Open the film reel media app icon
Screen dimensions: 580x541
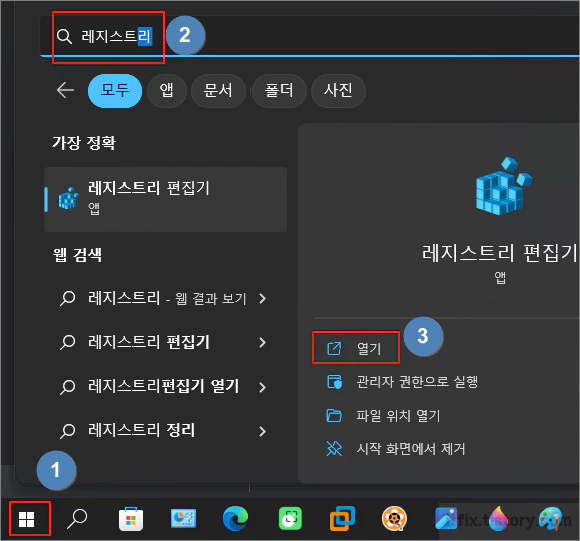(x=394, y=518)
